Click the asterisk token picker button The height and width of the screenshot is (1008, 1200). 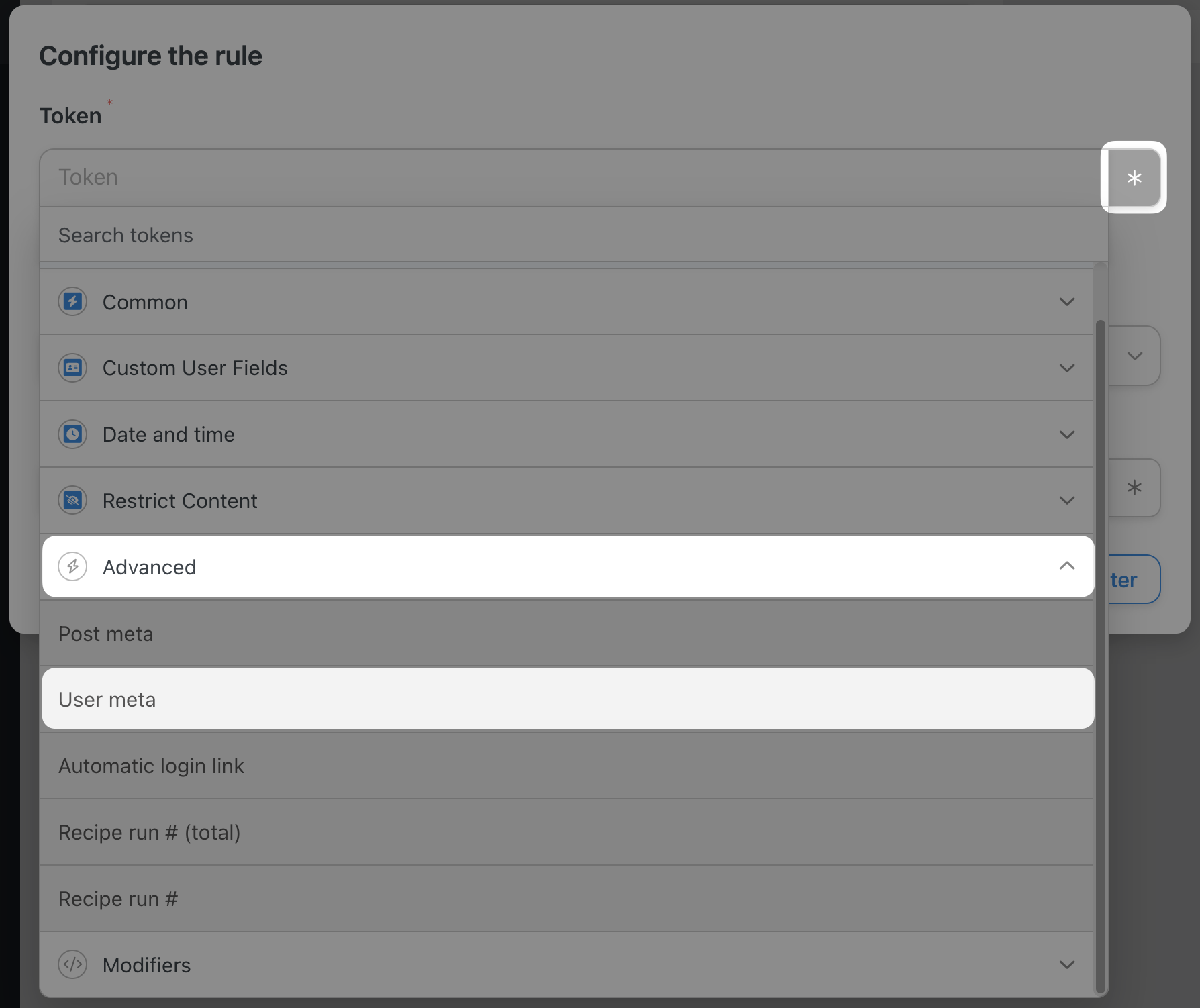(x=1134, y=178)
